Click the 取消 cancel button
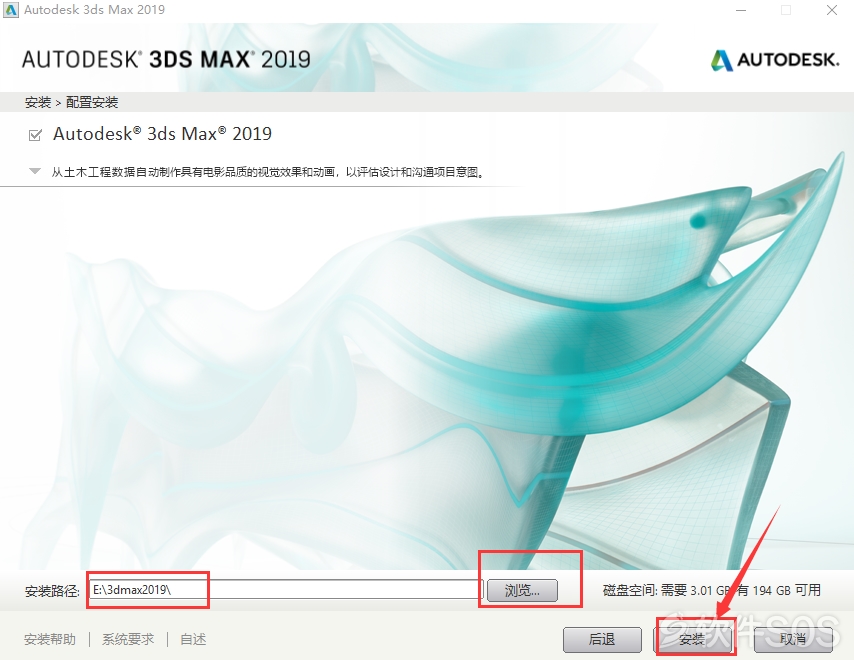 pyautogui.click(x=793, y=639)
